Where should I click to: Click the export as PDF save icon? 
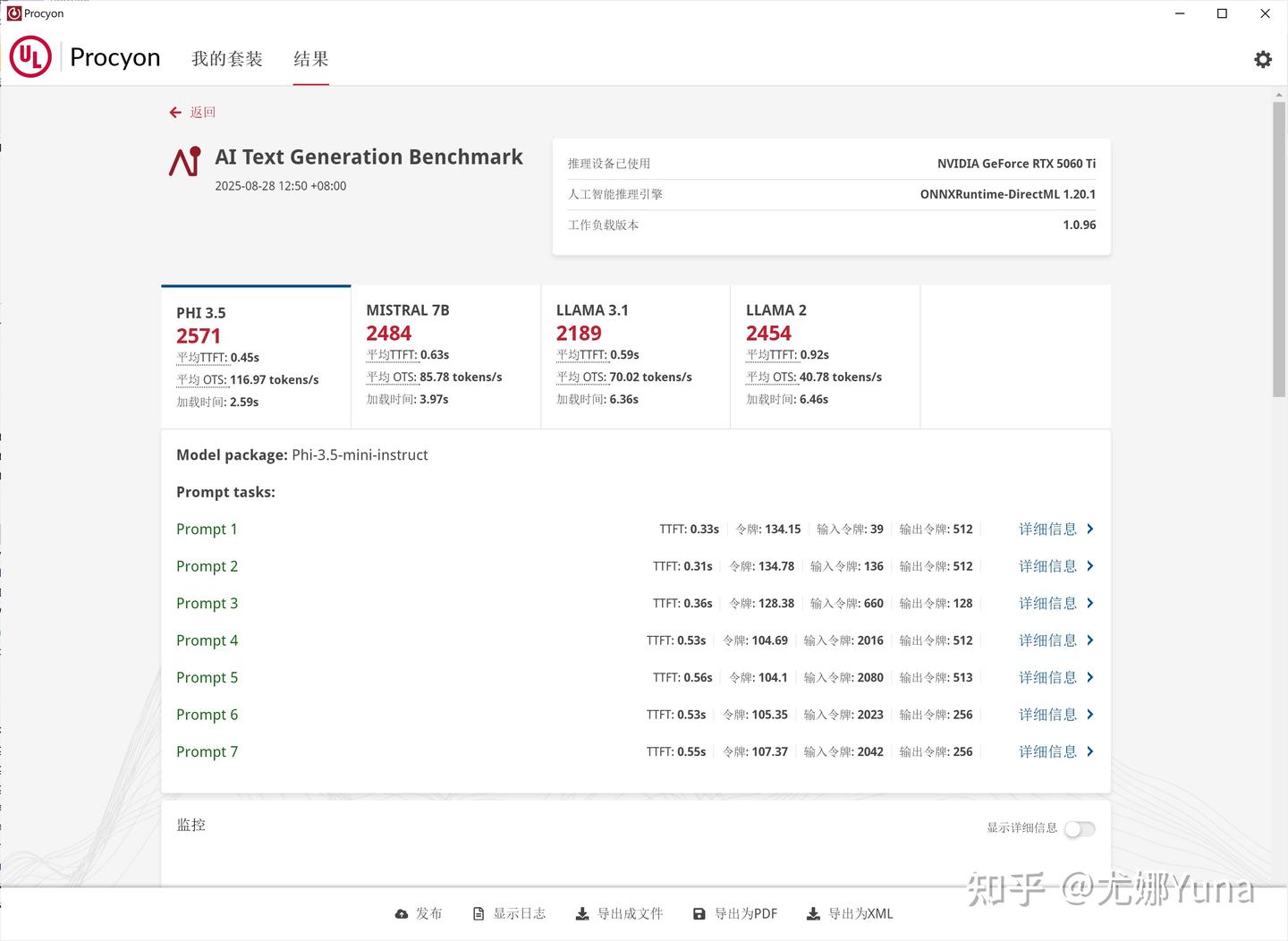[x=699, y=914]
